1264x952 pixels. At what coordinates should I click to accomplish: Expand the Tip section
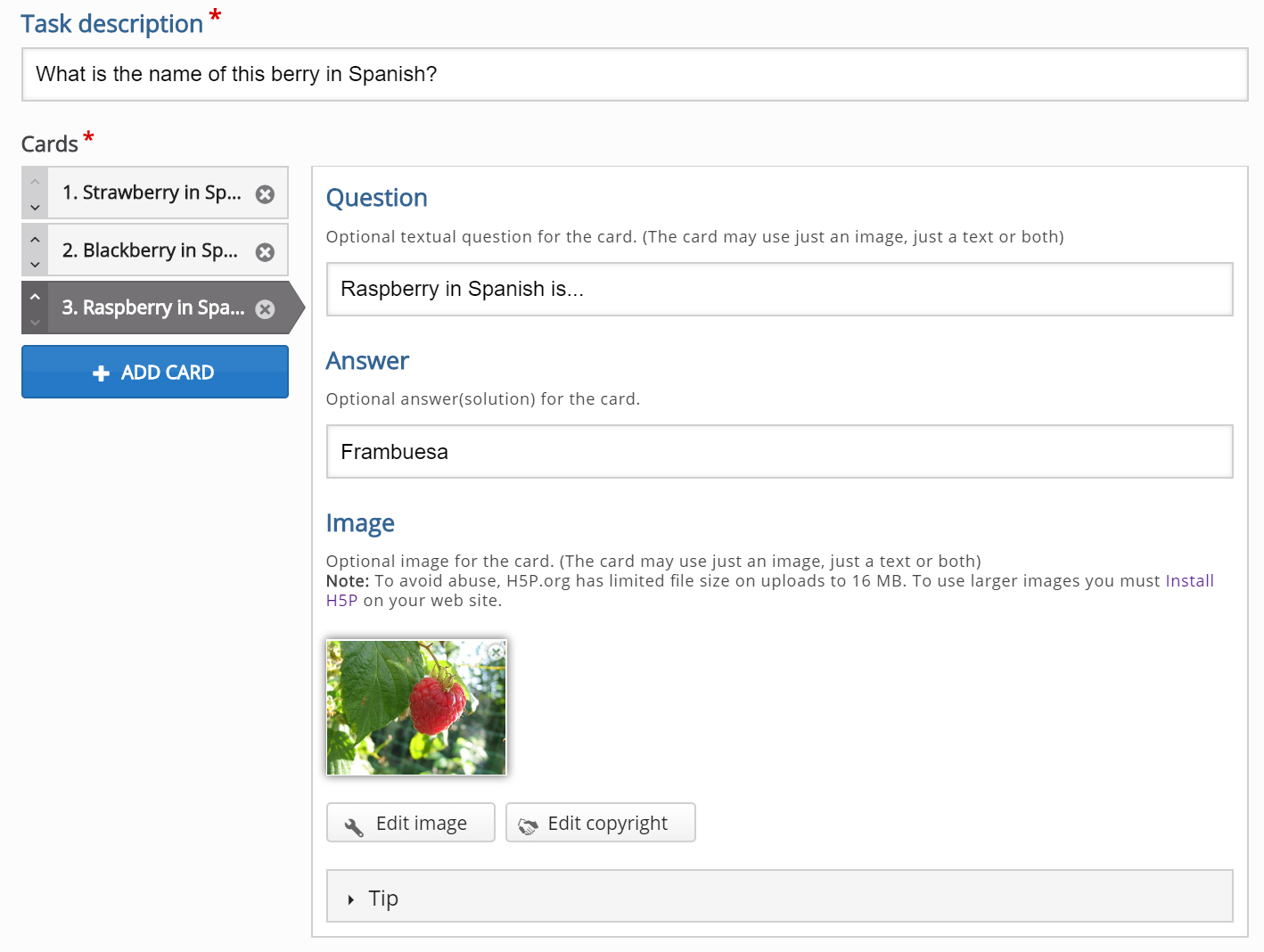tap(780, 897)
